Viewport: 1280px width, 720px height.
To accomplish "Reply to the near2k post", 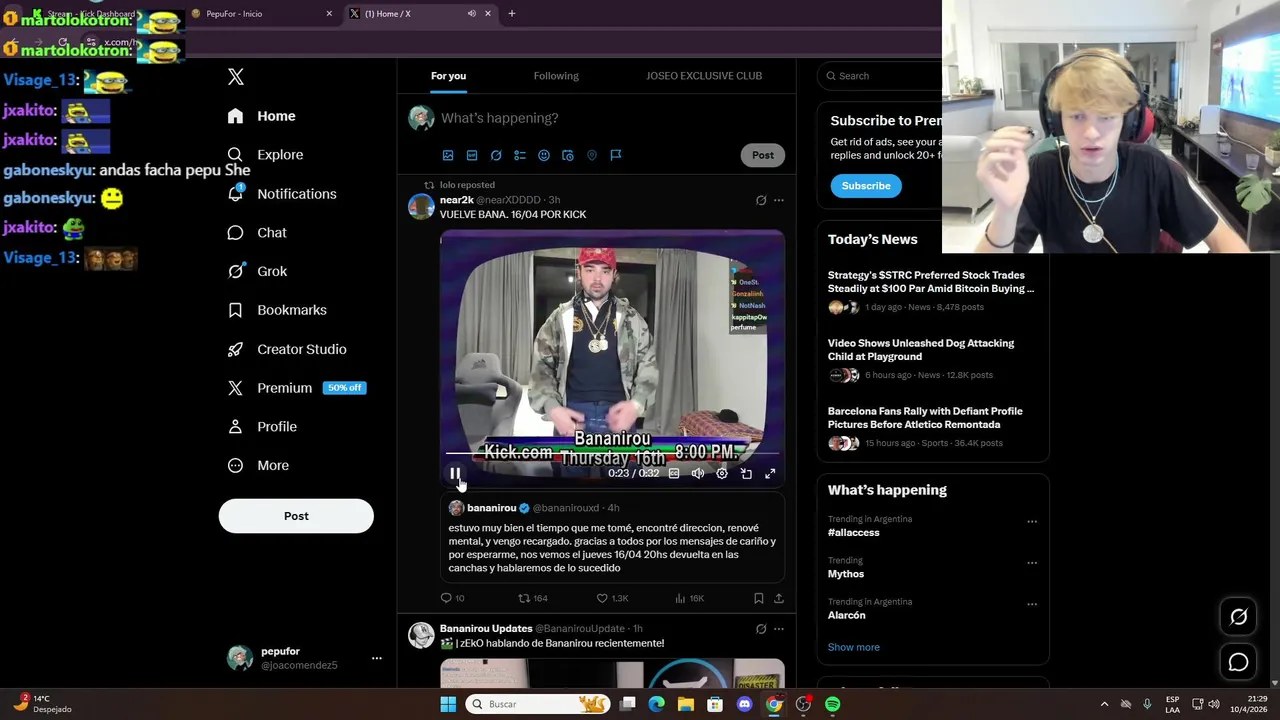I will pyautogui.click(x=452, y=598).
